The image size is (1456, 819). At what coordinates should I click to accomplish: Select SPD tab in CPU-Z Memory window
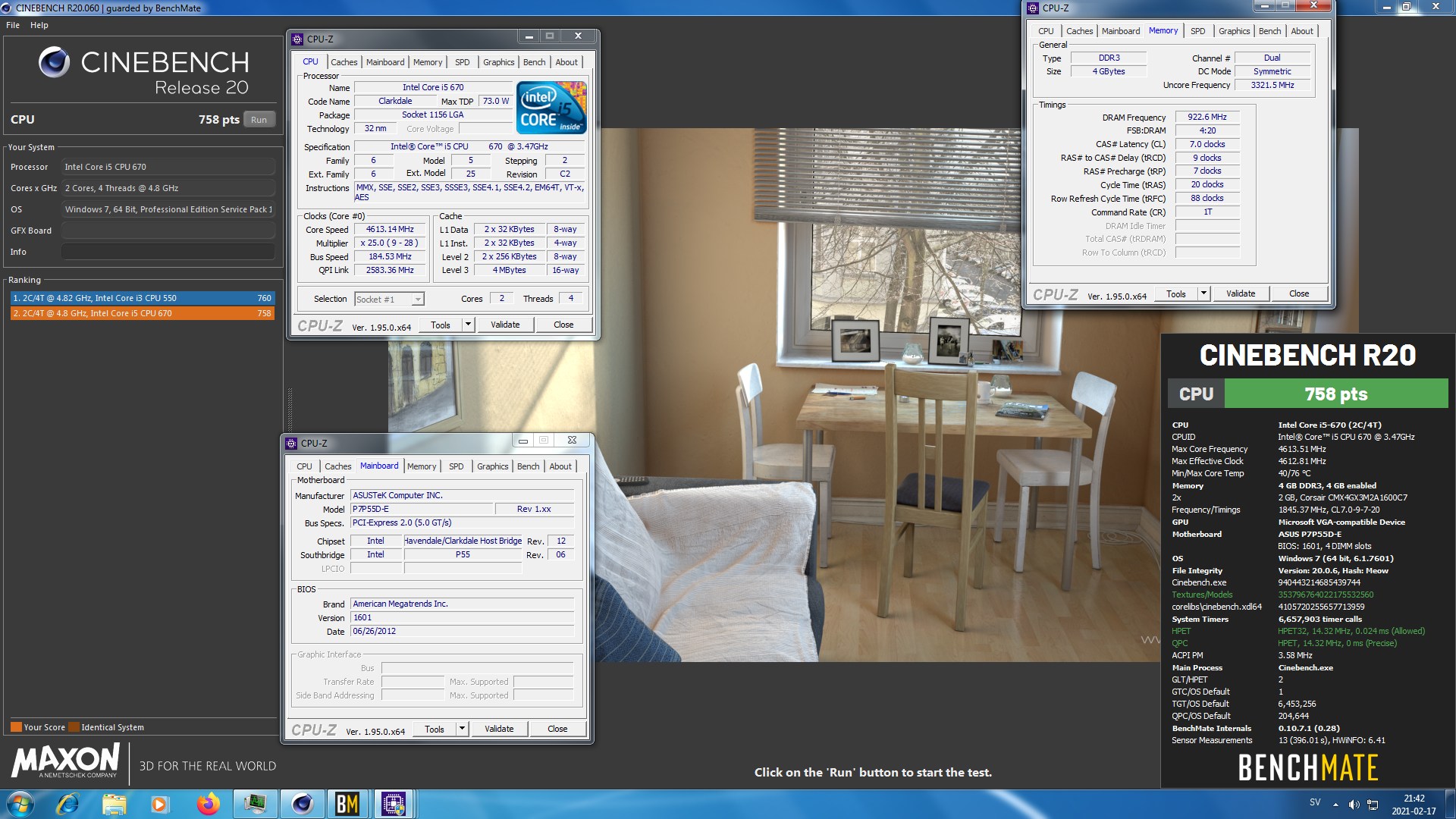click(1197, 31)
